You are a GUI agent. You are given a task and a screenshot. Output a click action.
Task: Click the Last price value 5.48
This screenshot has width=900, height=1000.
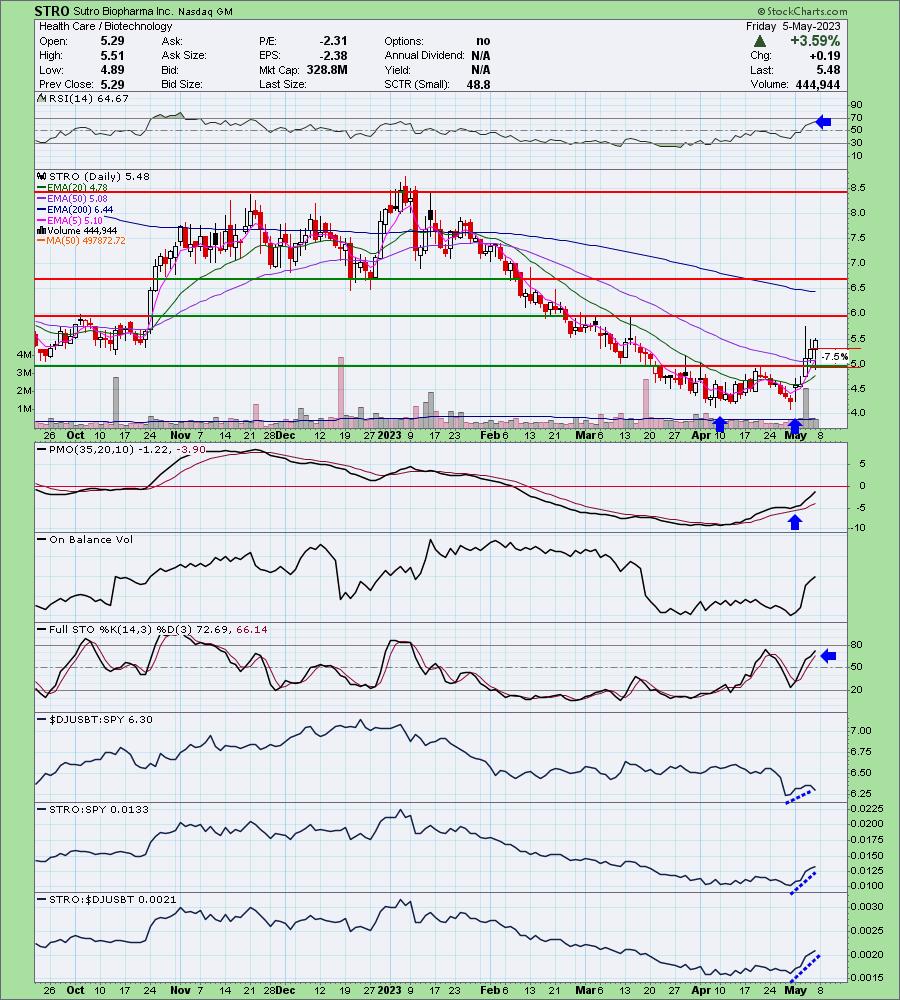[828, 70]
